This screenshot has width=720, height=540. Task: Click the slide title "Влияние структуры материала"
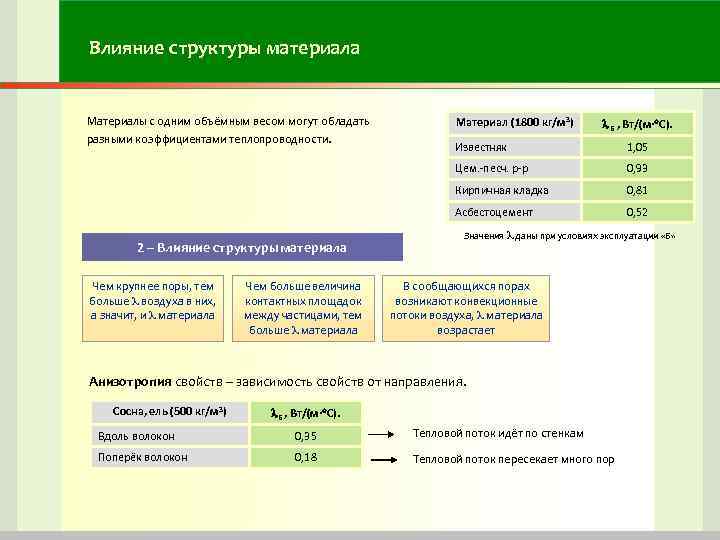coord(224,48)
